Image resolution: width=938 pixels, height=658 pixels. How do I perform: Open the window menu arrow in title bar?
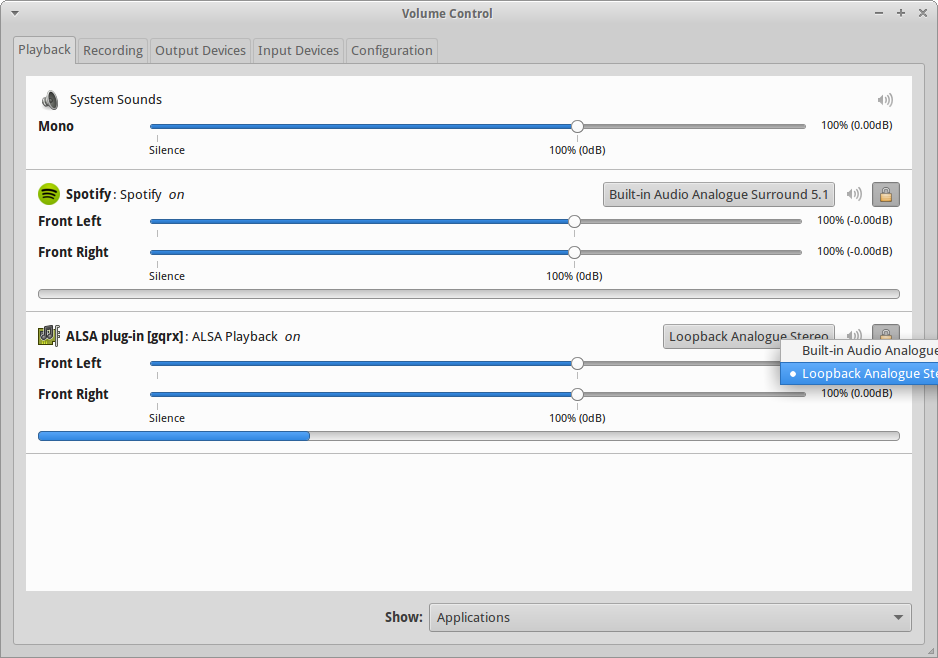[x=15, y=13]
